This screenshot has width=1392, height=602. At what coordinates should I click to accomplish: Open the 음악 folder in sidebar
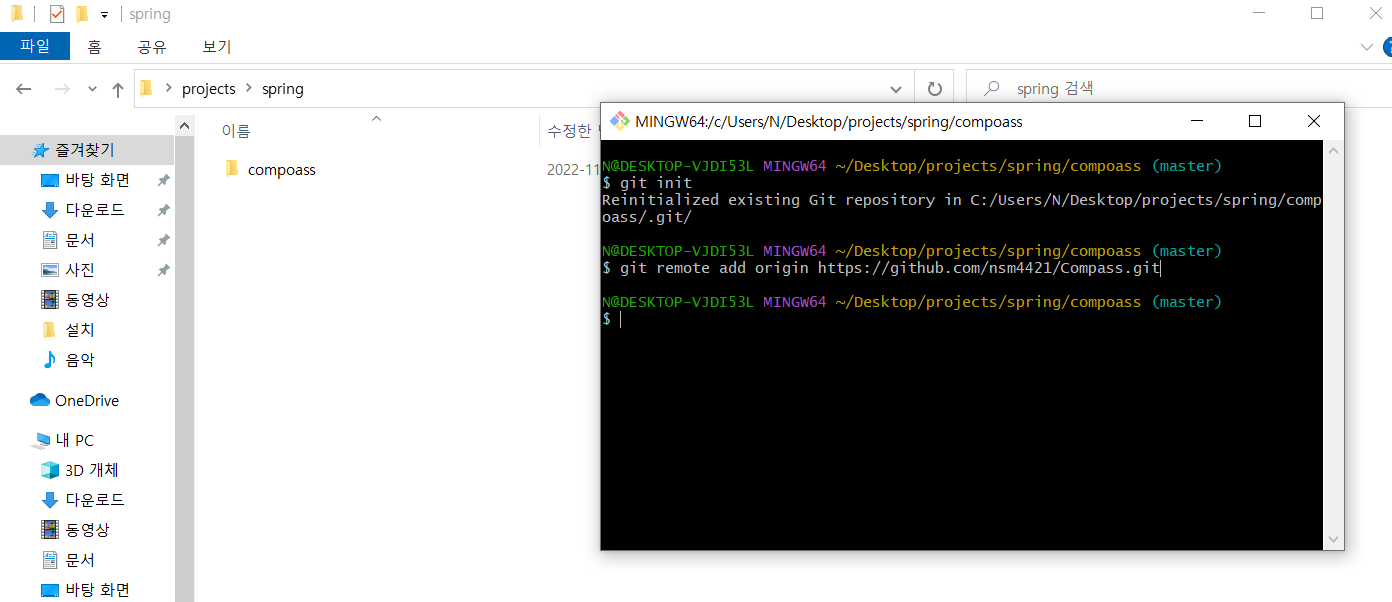click(x=80, y=360)
